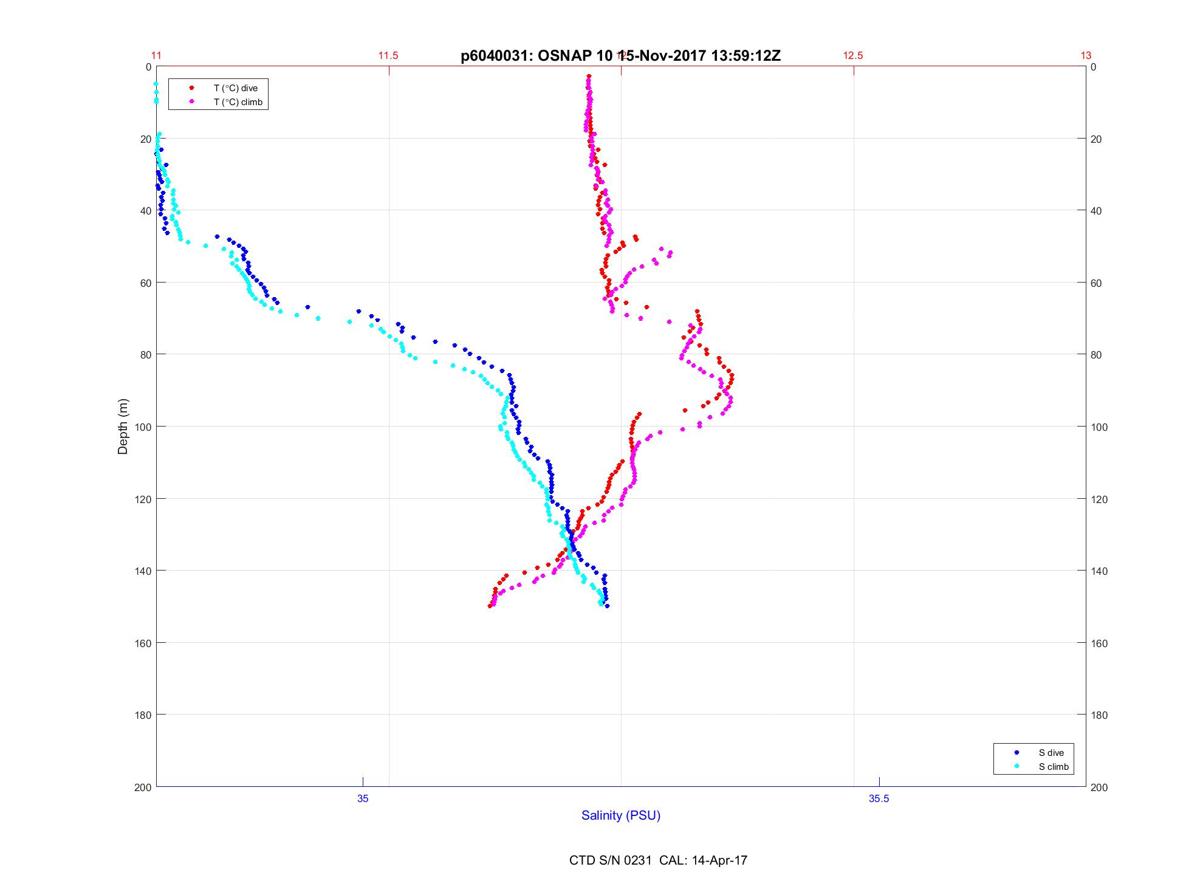Click the dark blue marker in the salinity legend
1200x885 pixels.
tap(1016, 752)
